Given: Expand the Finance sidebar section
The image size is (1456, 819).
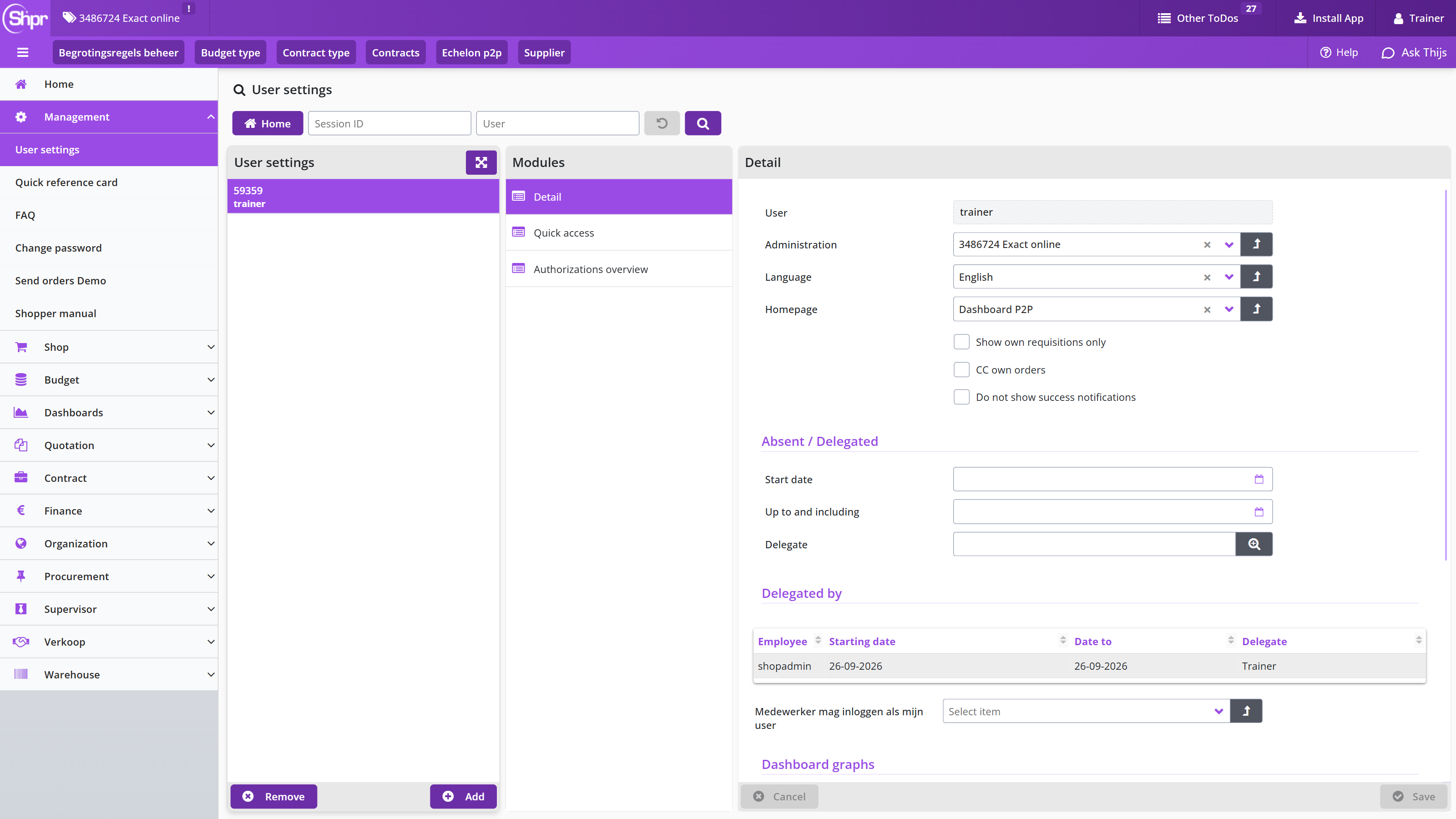Looking at the screenshot, I should pyautogui.click(x=109, y=511).
